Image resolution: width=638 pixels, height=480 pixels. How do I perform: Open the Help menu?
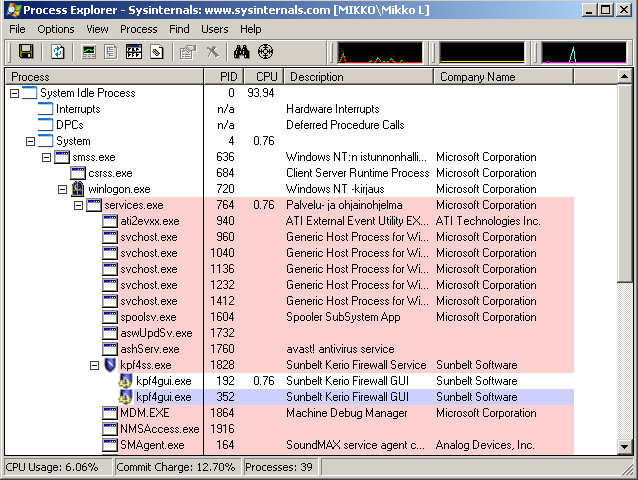coord(250,29)
